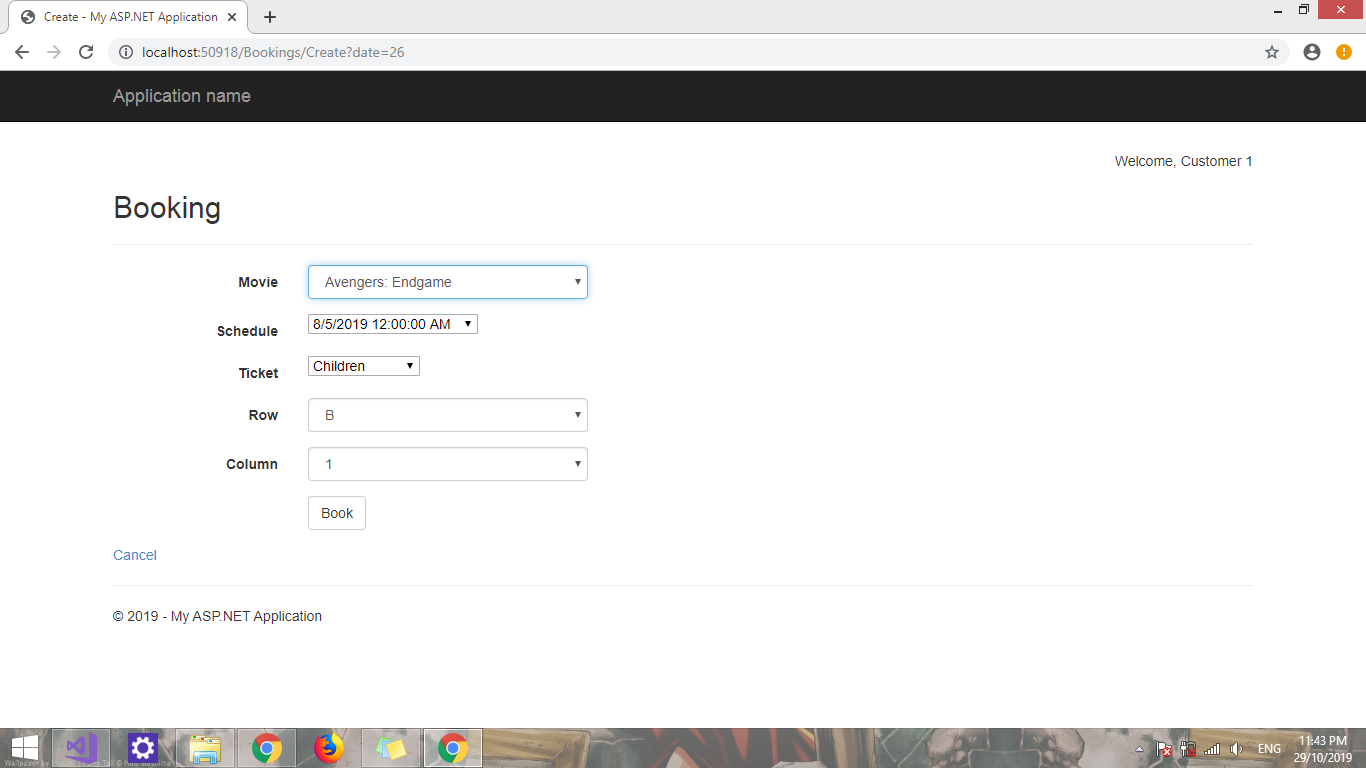The image size is (1366, 768).
Task: Open Visual Studio from the taskbar
Action: click(x=80, y=747)
